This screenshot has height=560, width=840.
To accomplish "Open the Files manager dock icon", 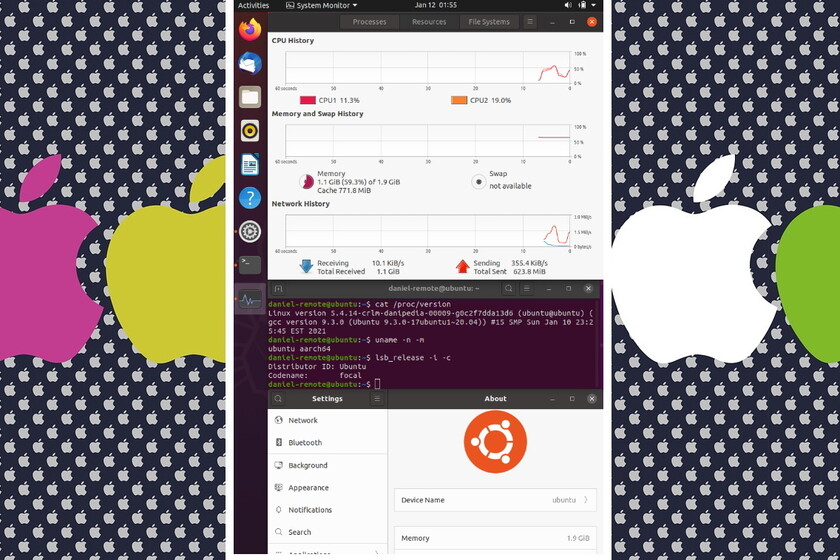I will coord(250,98).
